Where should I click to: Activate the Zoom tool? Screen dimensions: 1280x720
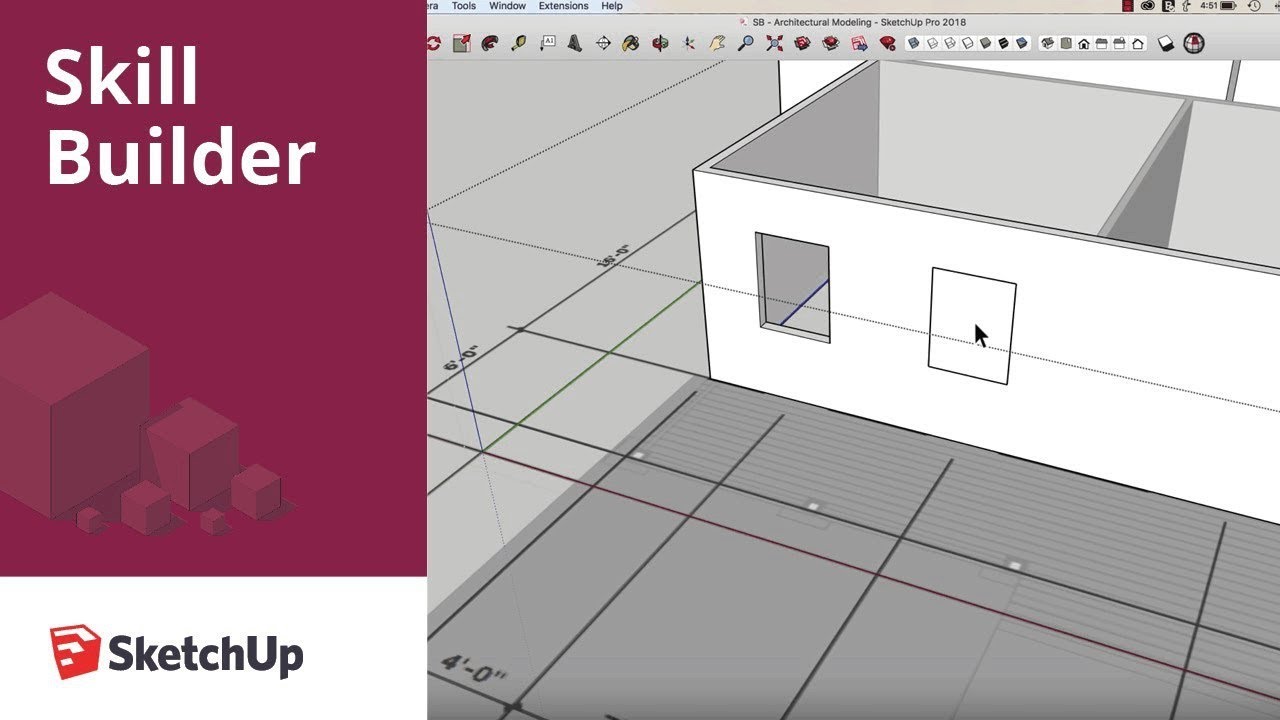click(x=747, y=42)
